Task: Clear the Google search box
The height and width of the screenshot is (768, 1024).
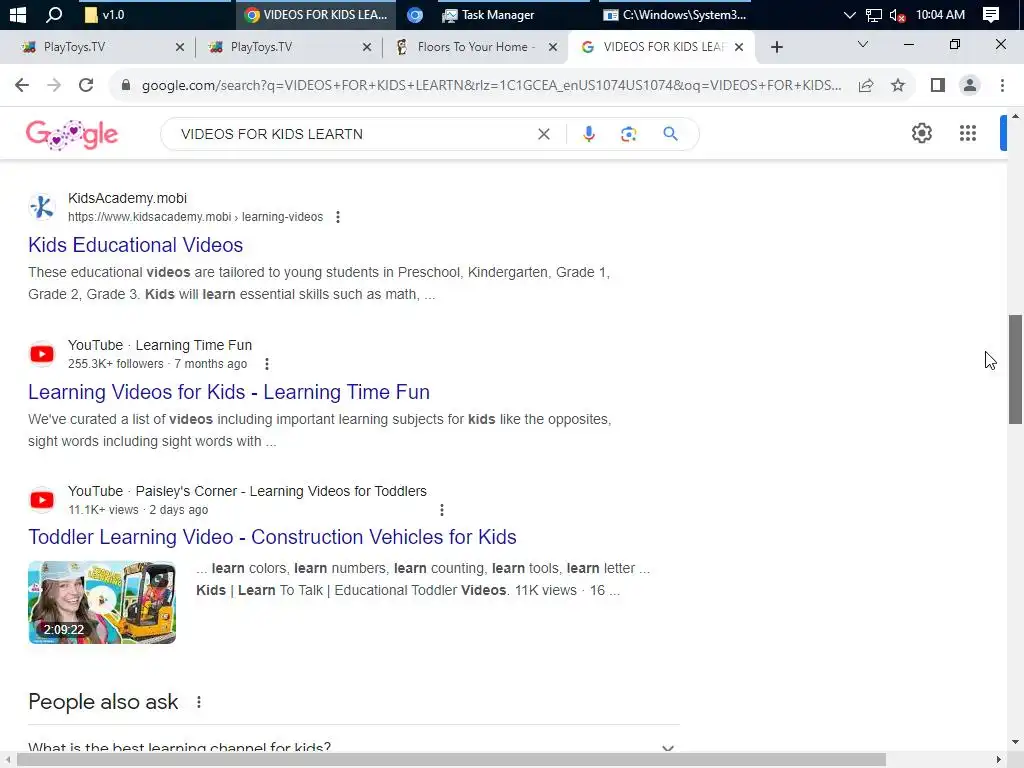Action: pos(543,134)
